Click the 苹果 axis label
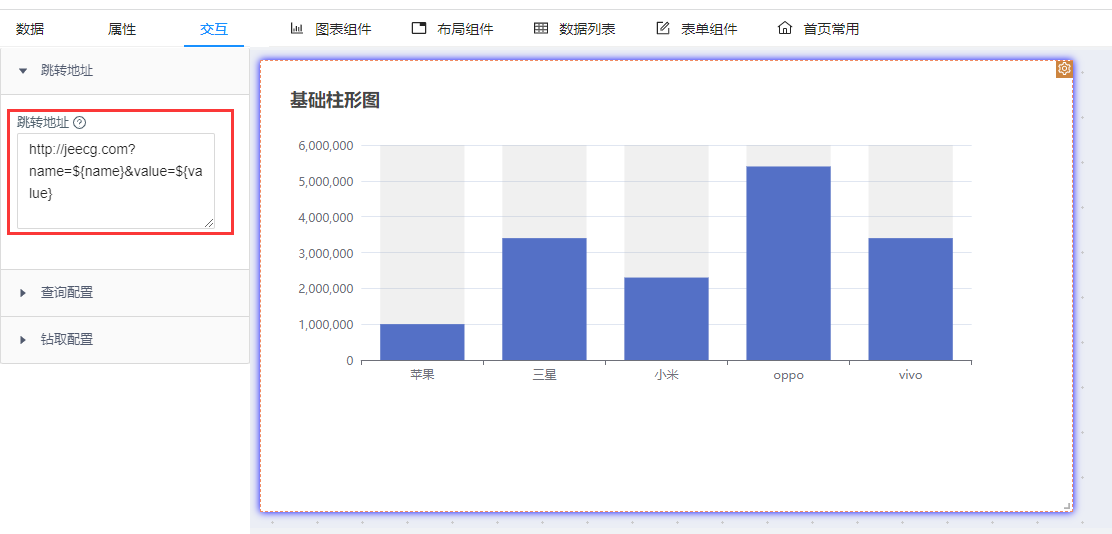1112x534 pixels. click(x=422, y=375)
